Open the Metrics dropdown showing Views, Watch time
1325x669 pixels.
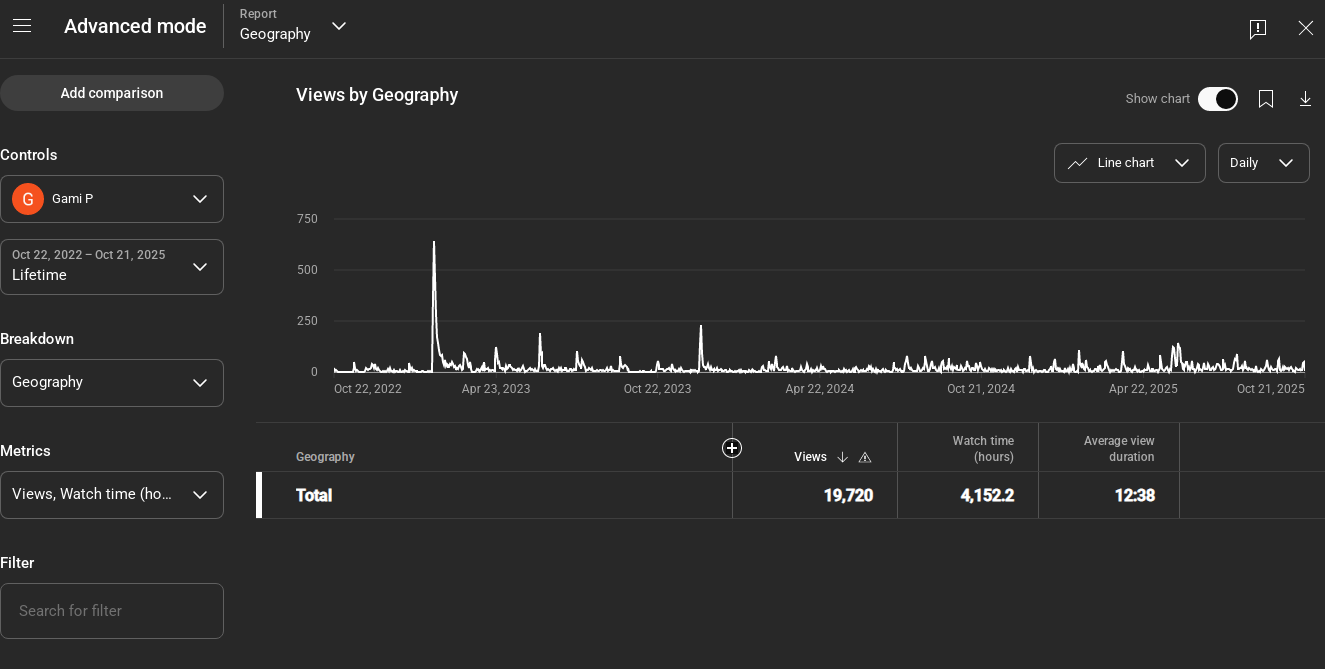pyautogui.click(x=112, y=495)
